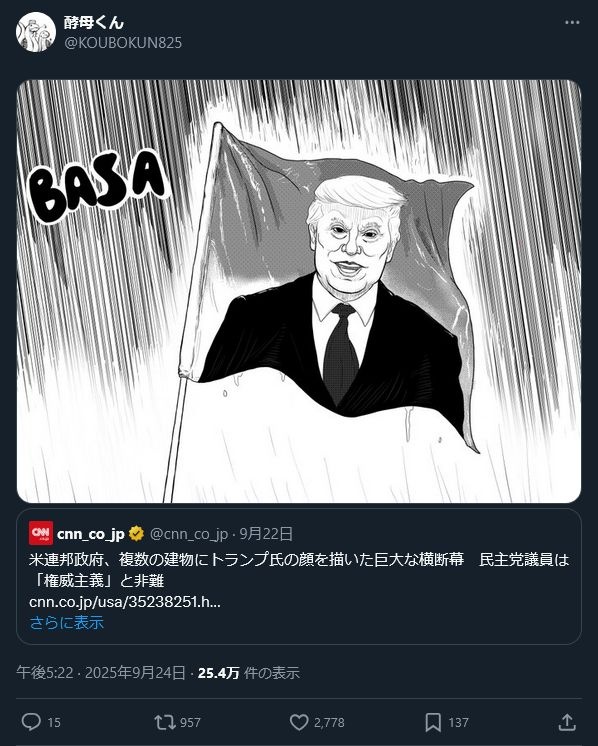
Task: Click the 9月22日 quoted post date
Action: [x=265, y=534]
